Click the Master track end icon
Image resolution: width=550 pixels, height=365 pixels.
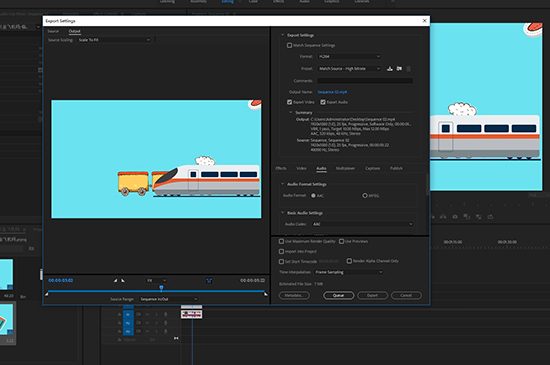pos(176,338)
